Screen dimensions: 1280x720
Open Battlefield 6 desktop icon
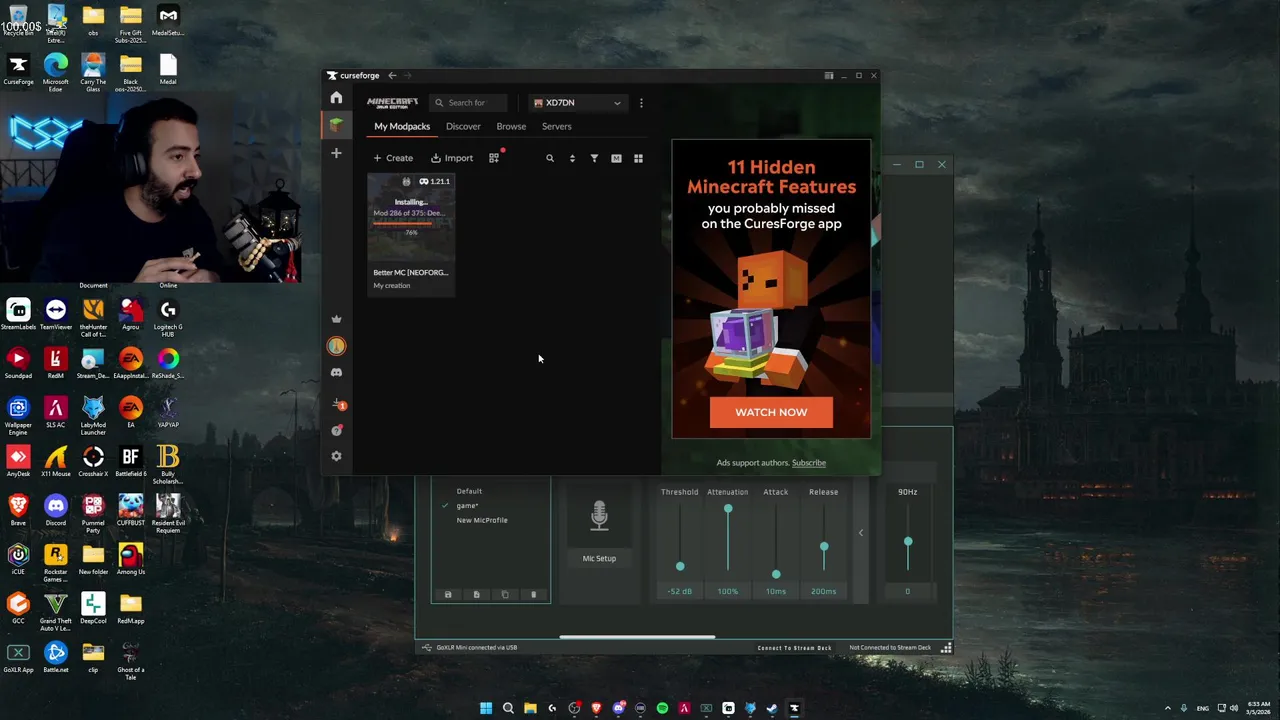pyautogui.click(x=131, y=461)
